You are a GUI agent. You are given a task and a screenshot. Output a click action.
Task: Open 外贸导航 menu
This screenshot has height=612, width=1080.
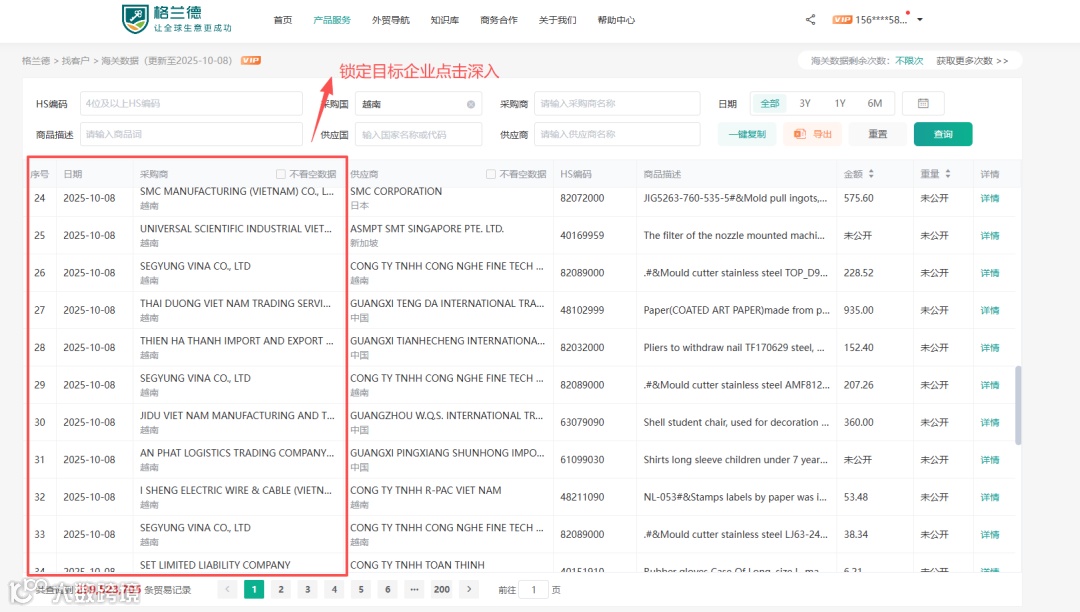click(391, 20)
